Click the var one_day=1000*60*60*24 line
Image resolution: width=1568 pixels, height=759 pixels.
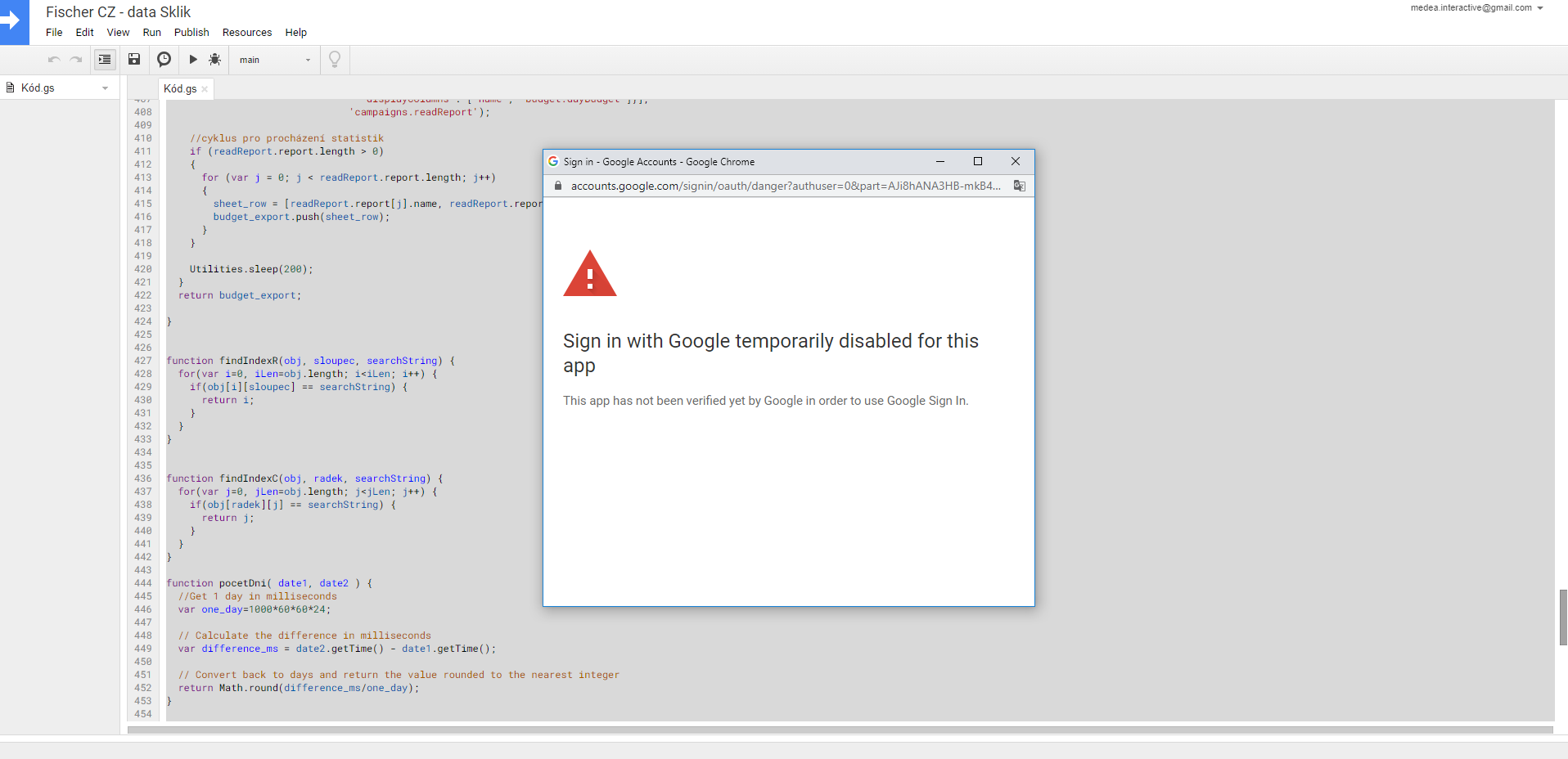point(255,609)
